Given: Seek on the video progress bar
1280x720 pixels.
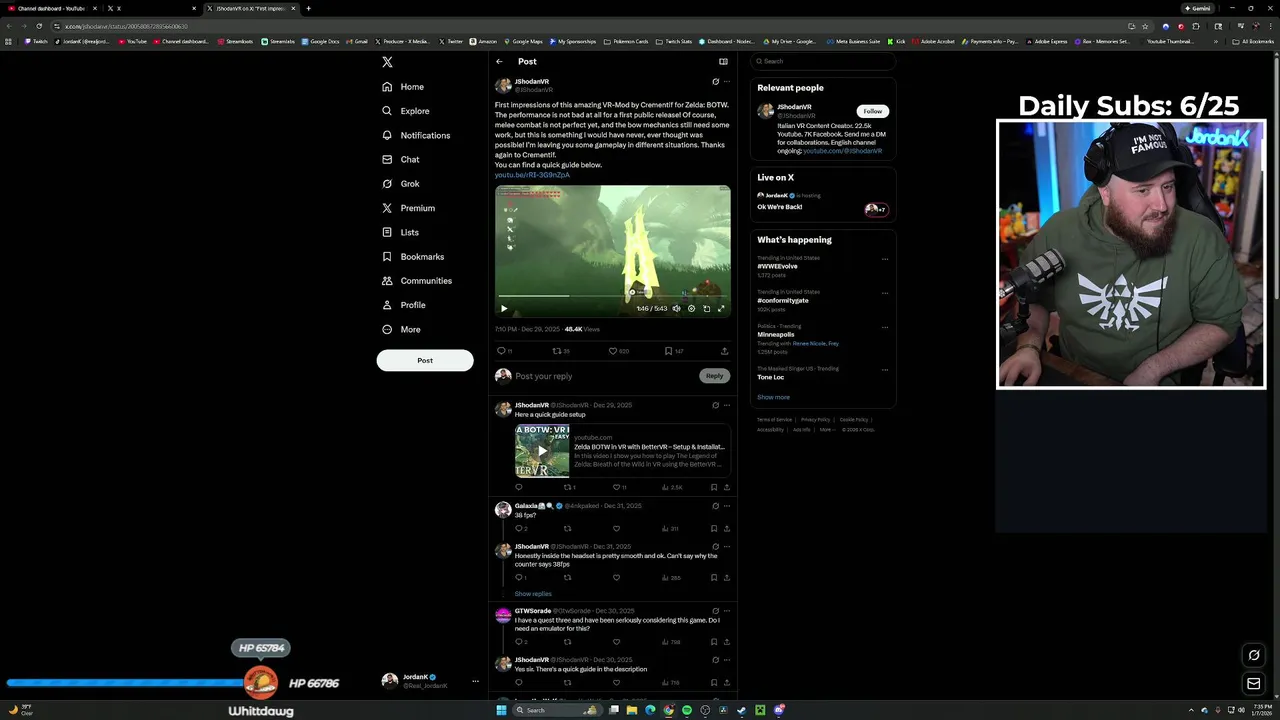Looking at the screenshot, I should pyautogui.click(x=612, y=296).
